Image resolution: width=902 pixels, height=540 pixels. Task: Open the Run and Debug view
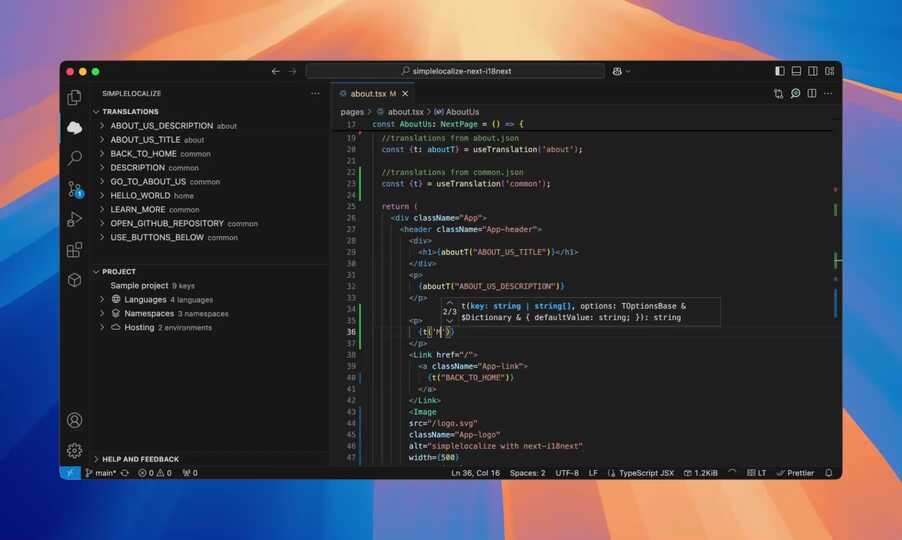tap(74, 219)
